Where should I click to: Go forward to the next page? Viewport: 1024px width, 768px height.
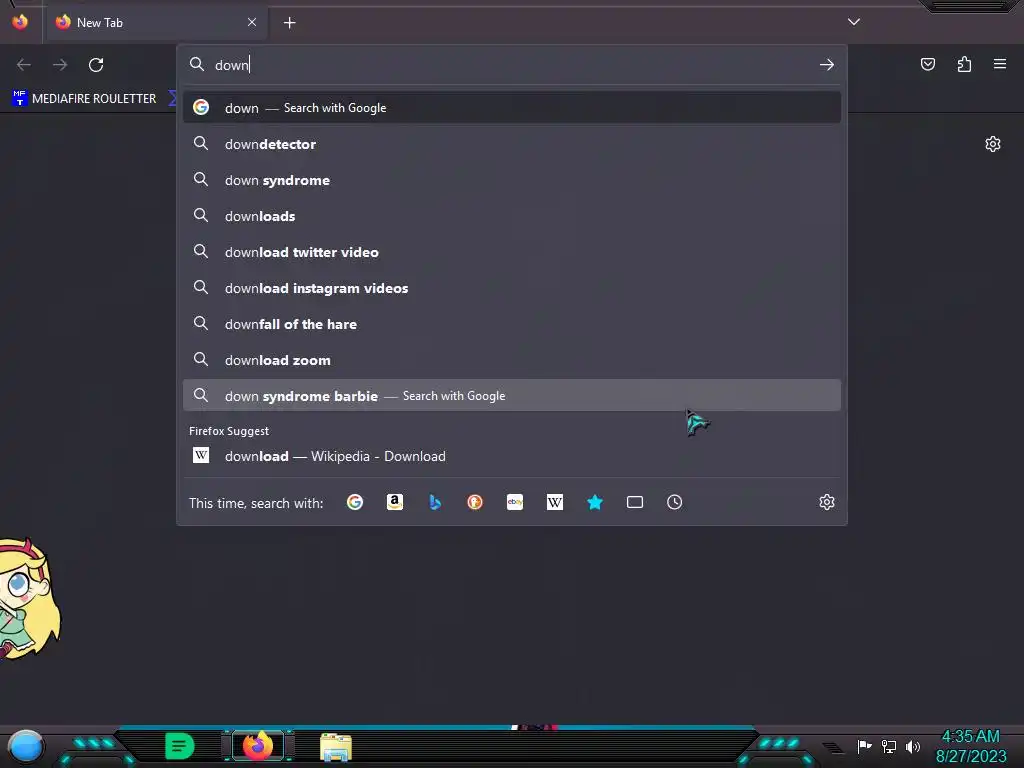pos(60,65)
